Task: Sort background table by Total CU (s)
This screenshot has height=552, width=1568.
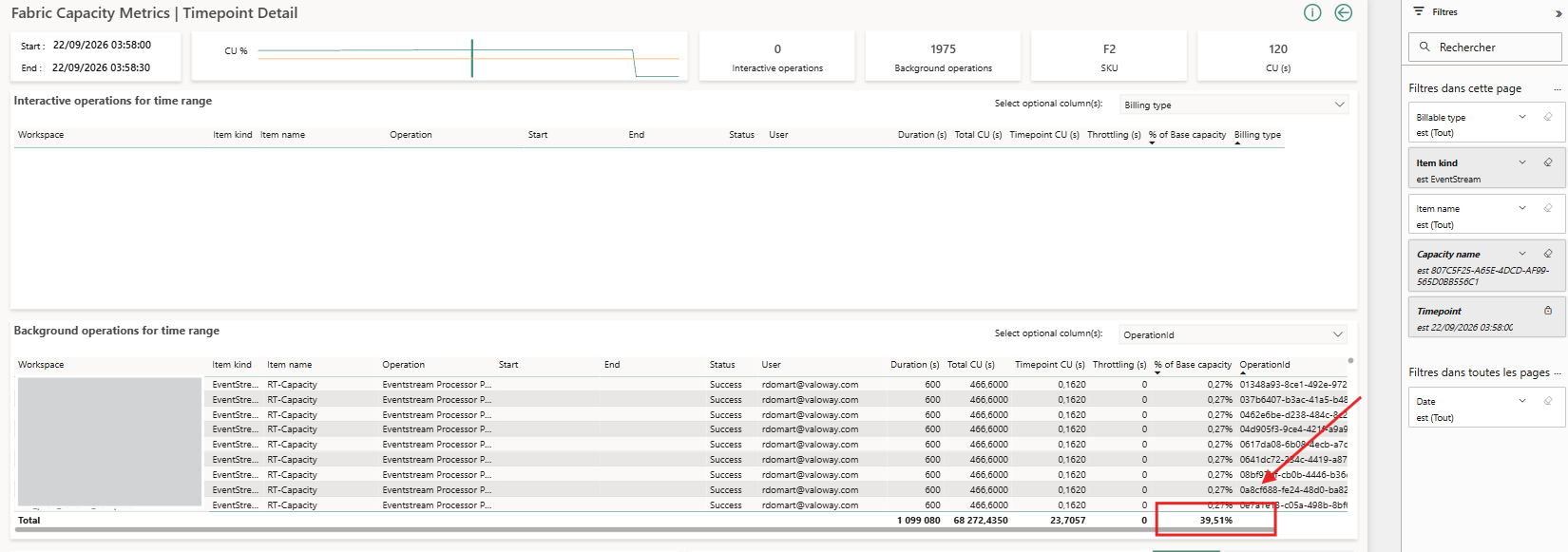Action: (x=970, y=365)
